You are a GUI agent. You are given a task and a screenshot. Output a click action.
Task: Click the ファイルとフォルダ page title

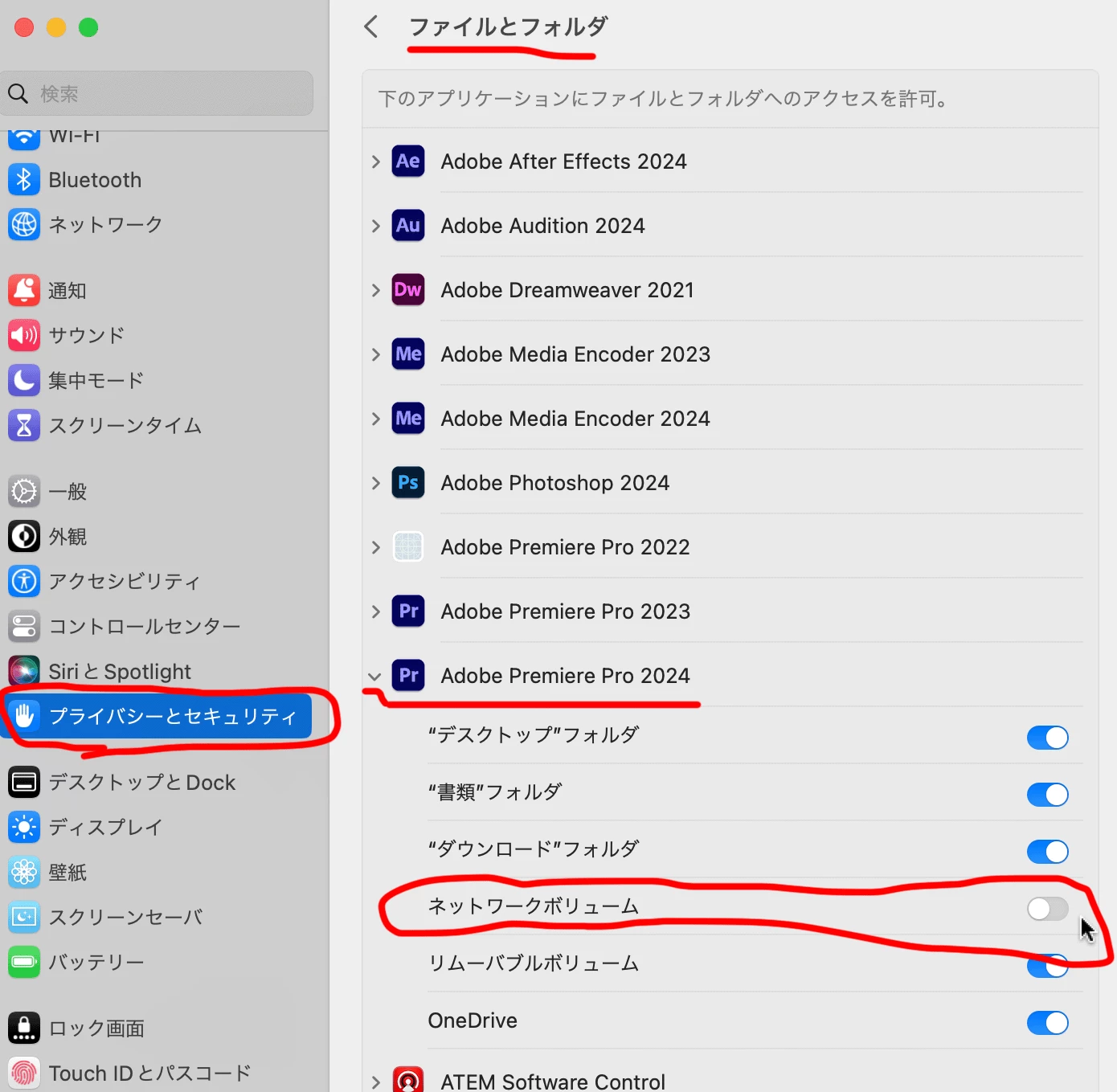click(508, 27)
